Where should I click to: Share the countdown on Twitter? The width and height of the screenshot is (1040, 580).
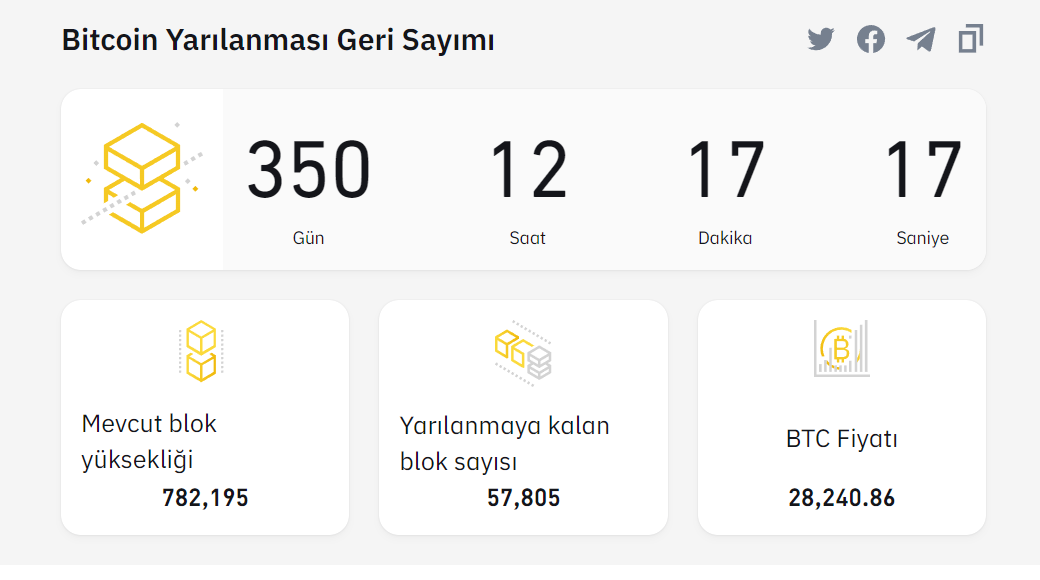point(821,40)
